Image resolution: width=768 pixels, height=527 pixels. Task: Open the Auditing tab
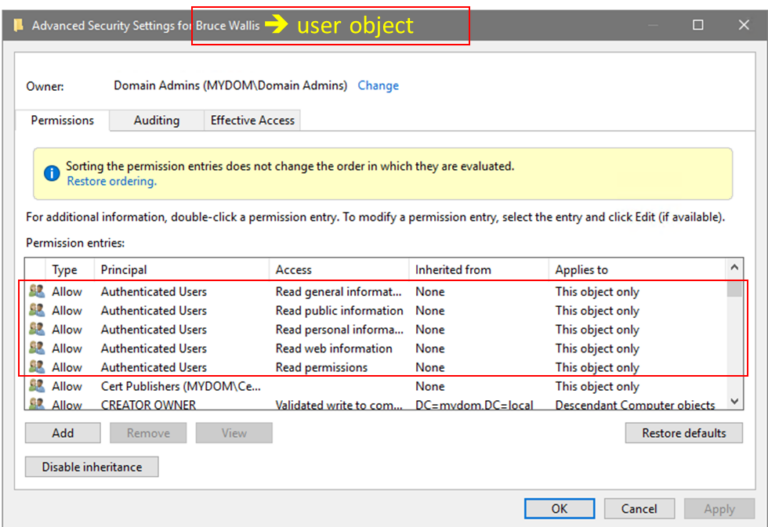[x=156, y=120]
